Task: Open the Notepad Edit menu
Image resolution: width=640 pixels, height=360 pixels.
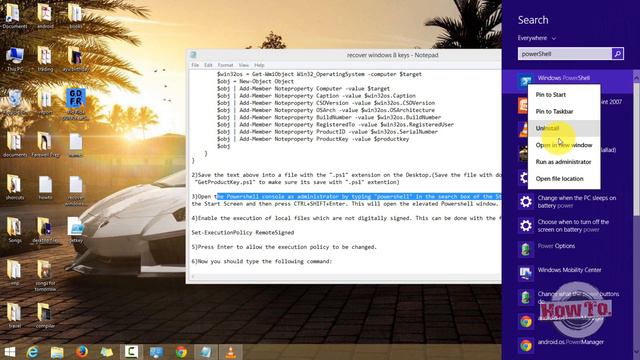Action: pyautogui.click(x=208, y=65)
